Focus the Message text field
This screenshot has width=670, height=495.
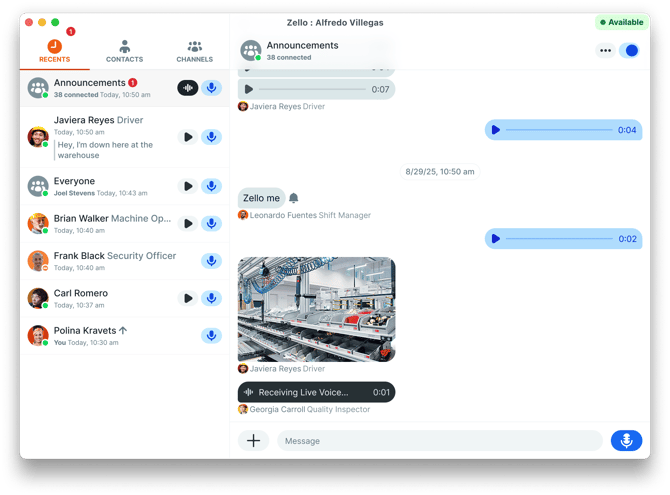(440, 441)
